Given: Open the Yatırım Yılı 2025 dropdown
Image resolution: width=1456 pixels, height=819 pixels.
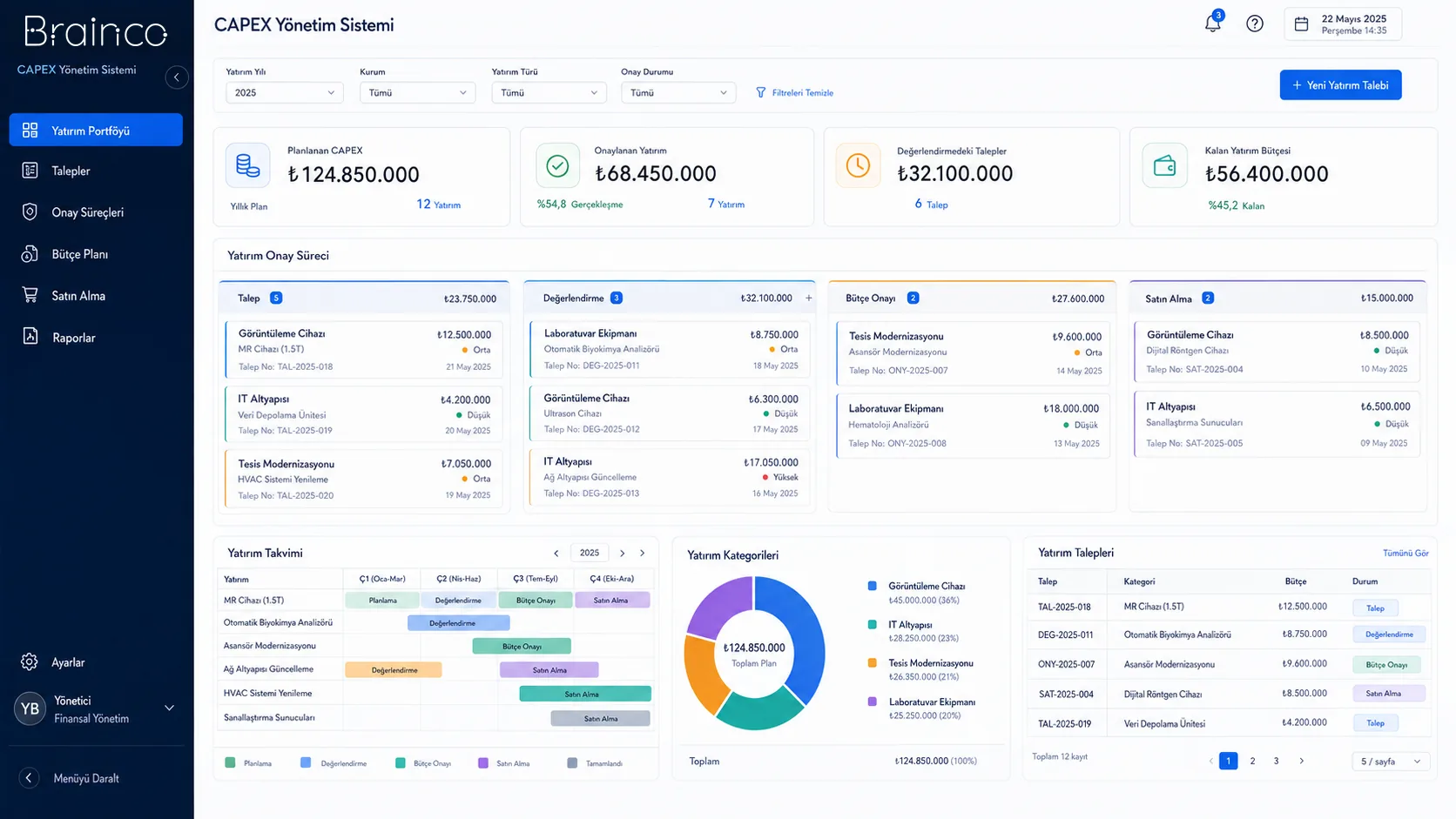Looking at the screenshot, I should tap(285, 92).
